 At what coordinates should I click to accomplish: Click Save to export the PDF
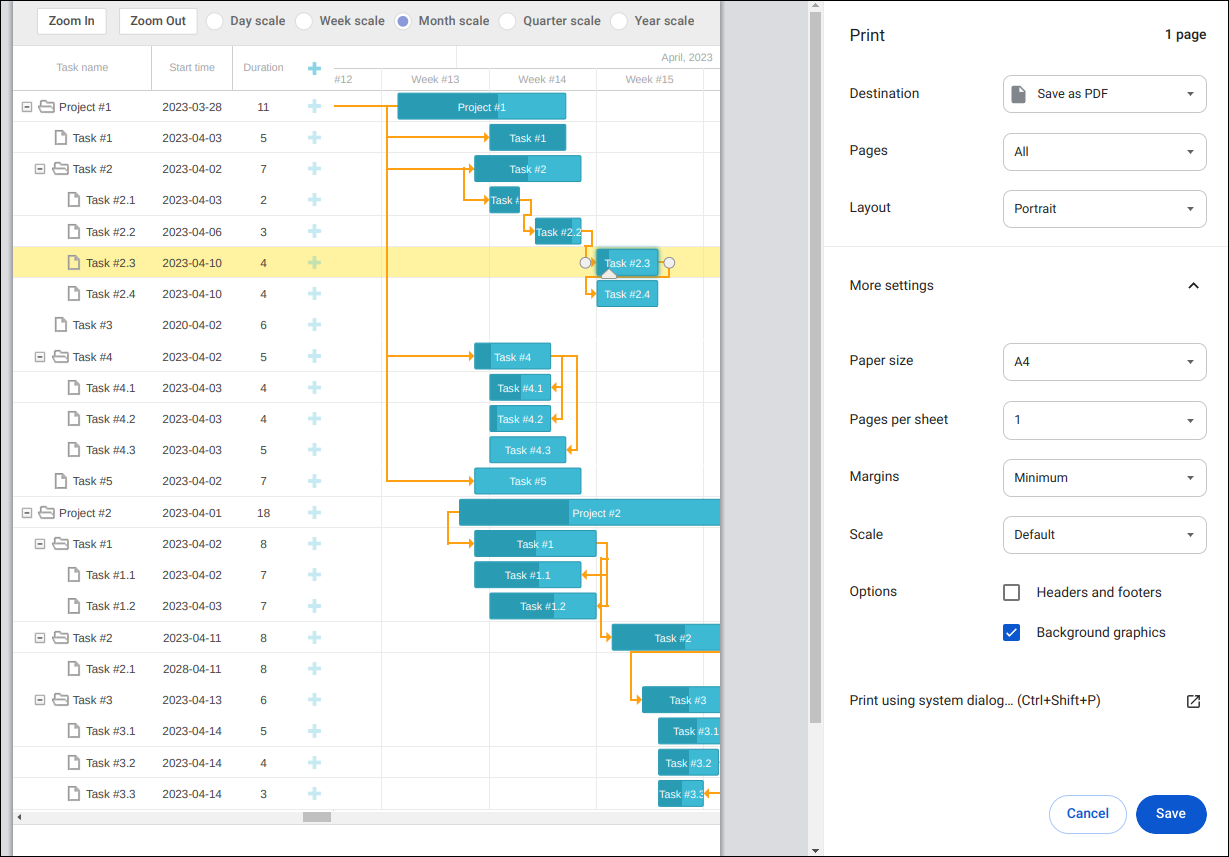coord(1171,814)
